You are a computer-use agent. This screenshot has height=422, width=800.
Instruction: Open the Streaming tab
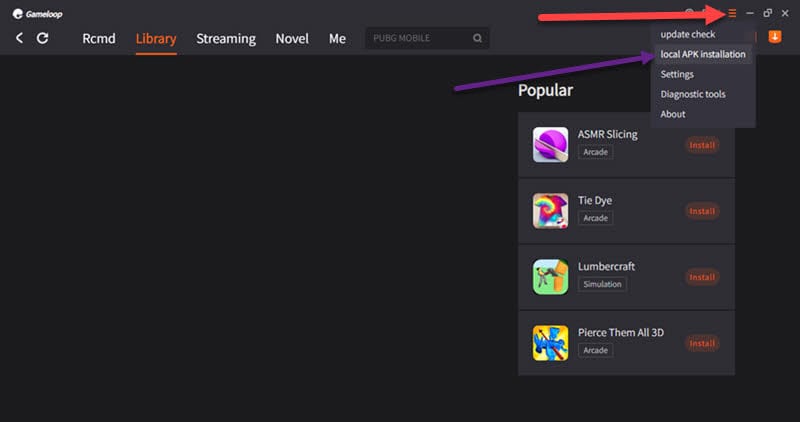tap(226, 39)
